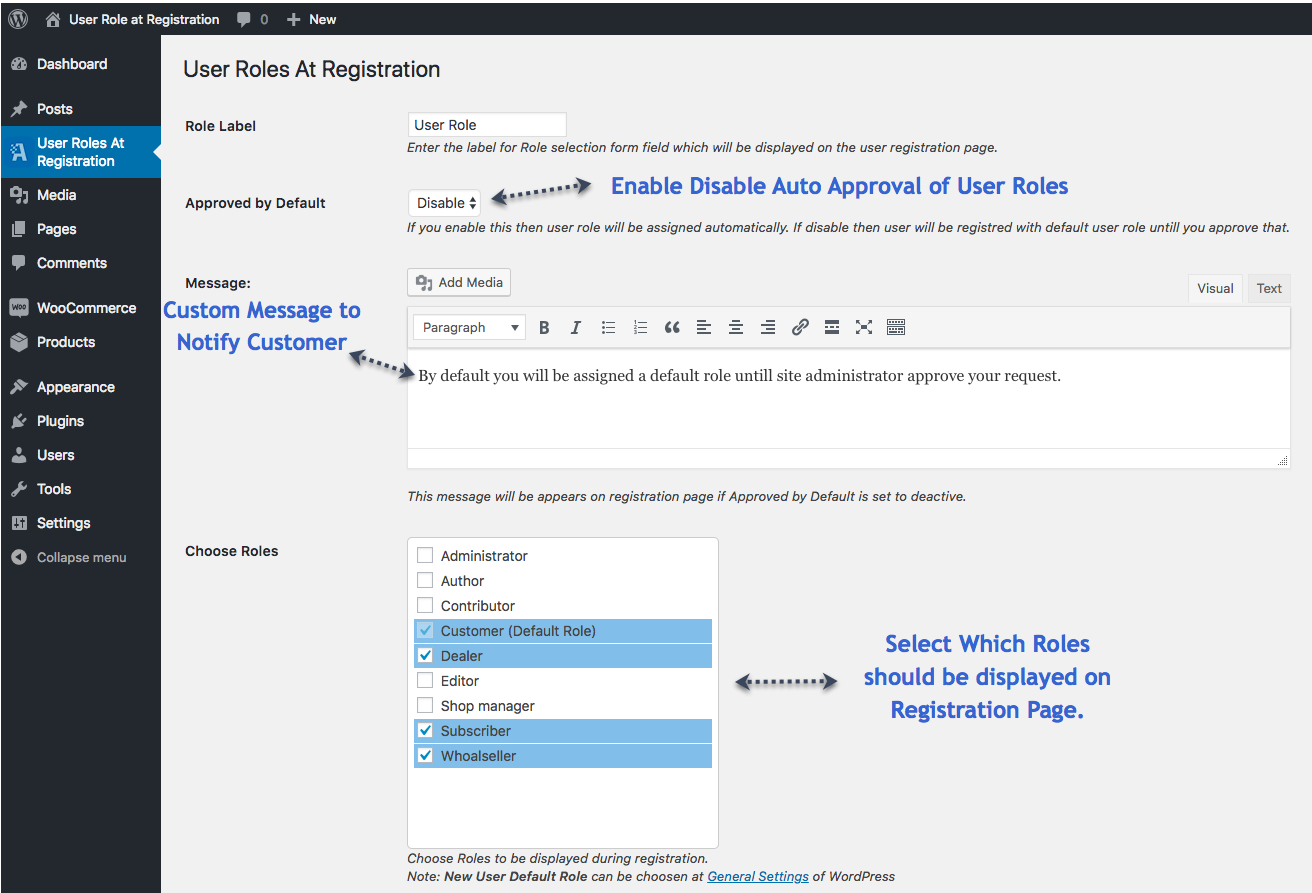1312x893 pixels.
Task: Enable the Shop manager role checkbox
Action: [425, 706]
